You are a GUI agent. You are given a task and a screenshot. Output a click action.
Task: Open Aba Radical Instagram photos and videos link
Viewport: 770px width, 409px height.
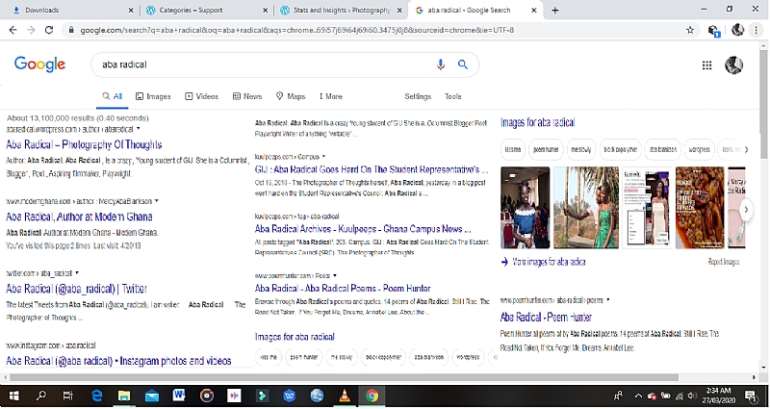[118, 361]
